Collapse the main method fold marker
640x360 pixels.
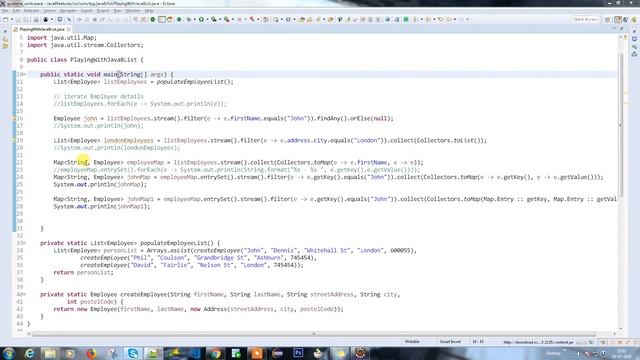24,74
